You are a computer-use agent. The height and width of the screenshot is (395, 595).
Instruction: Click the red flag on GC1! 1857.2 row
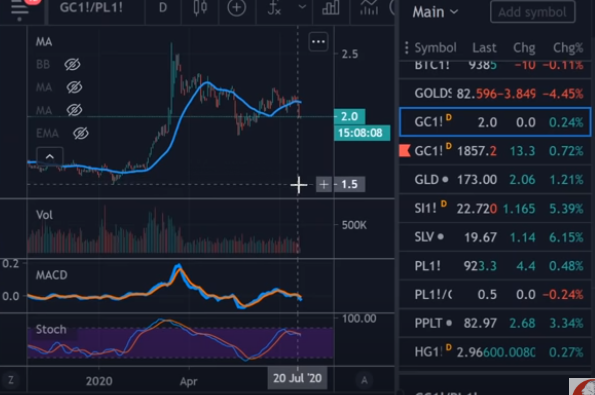click(x=405, y=151)
